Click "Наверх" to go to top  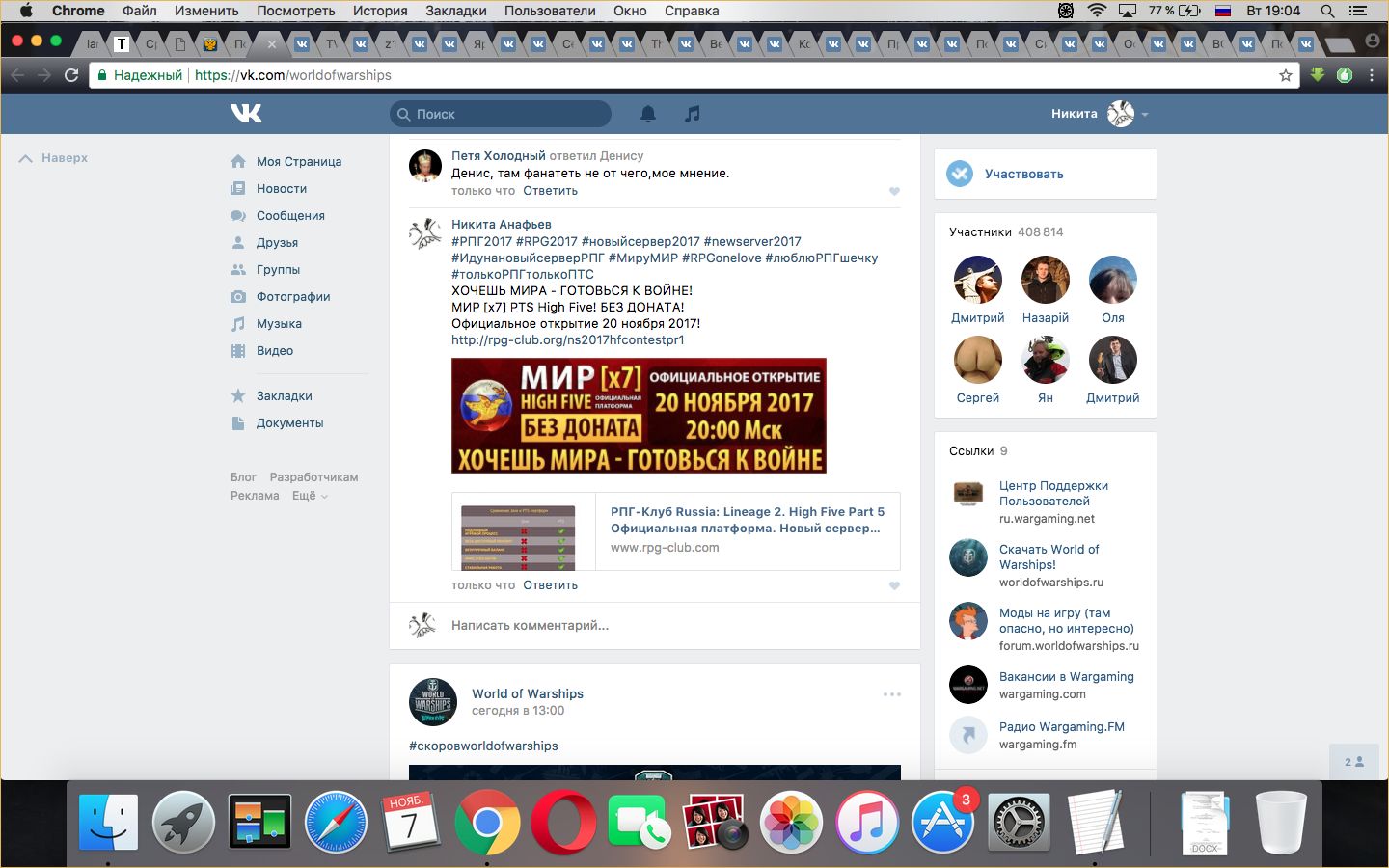tap(53, 158)
